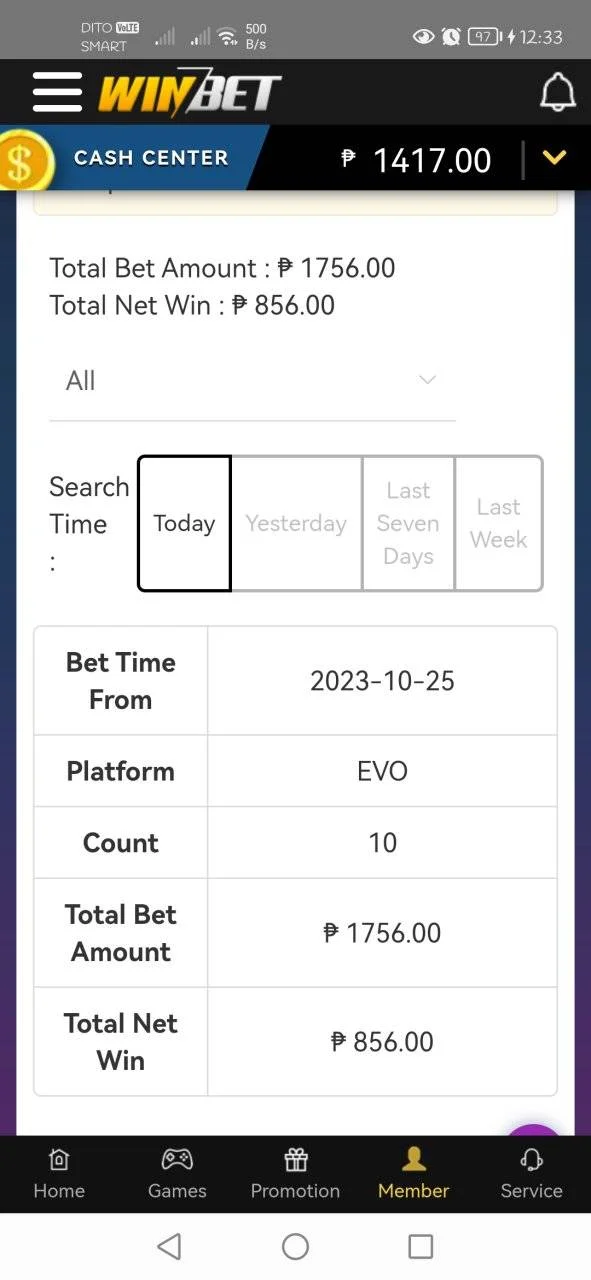Select Last Seven Days filter

(408, 523)
